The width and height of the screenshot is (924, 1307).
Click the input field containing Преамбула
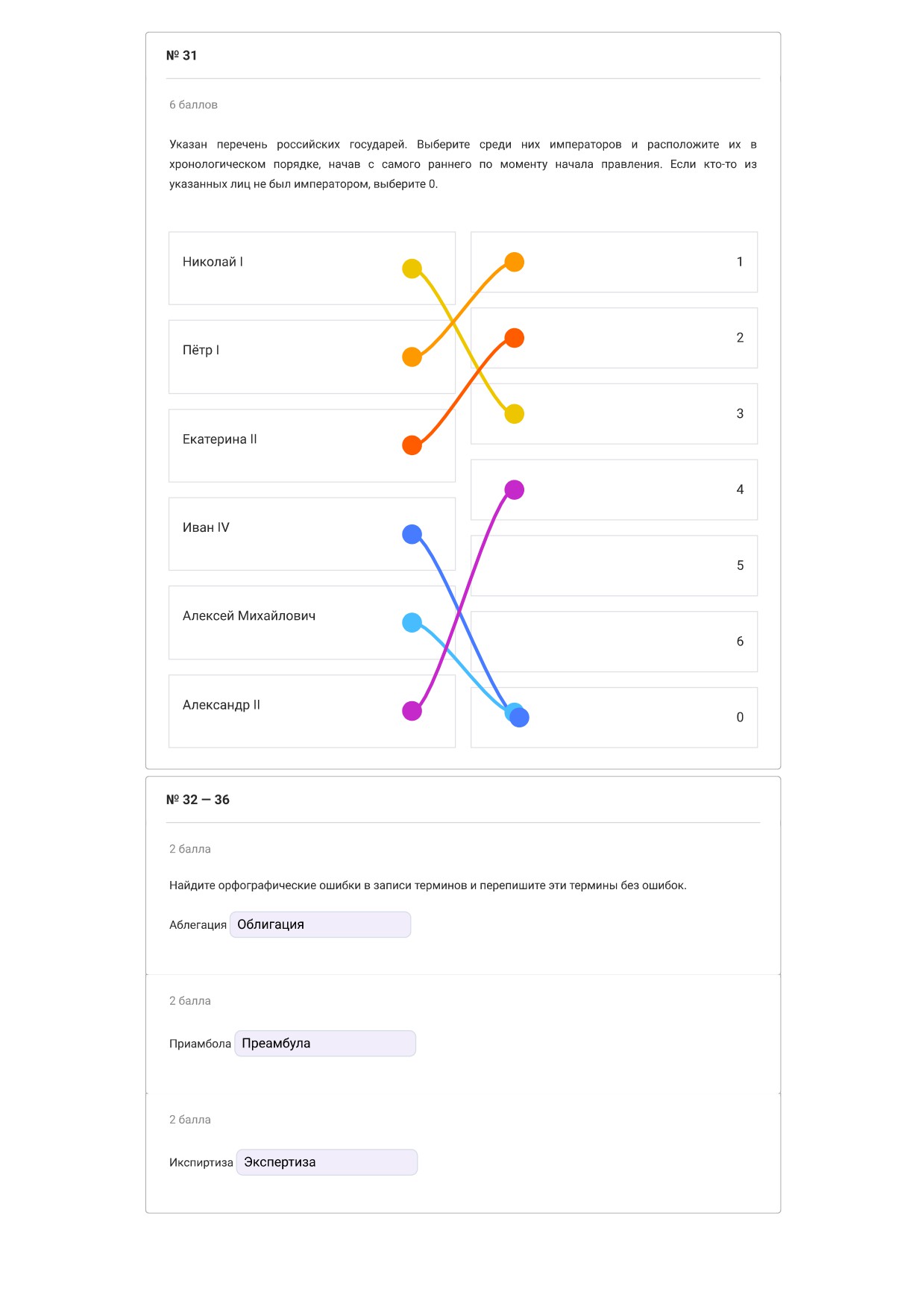(324, 1043)
